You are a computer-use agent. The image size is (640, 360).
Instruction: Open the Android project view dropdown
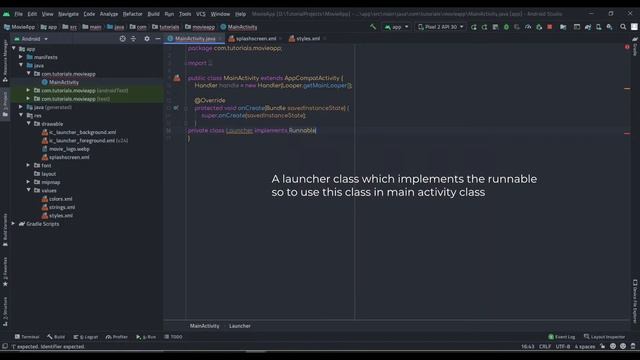click(31, 39)
